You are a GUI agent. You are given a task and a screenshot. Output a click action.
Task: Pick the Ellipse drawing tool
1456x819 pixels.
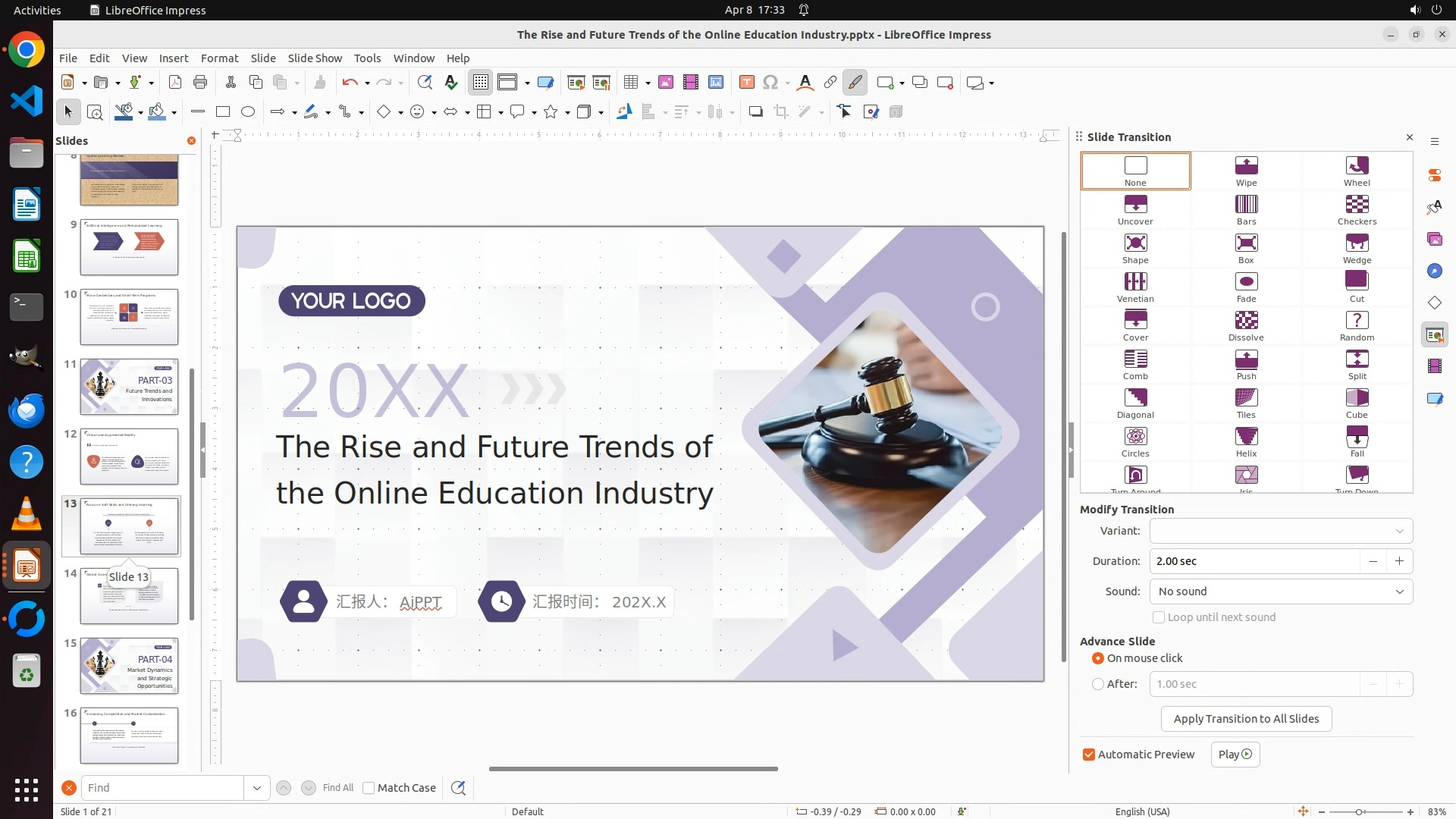pos(248,112)
